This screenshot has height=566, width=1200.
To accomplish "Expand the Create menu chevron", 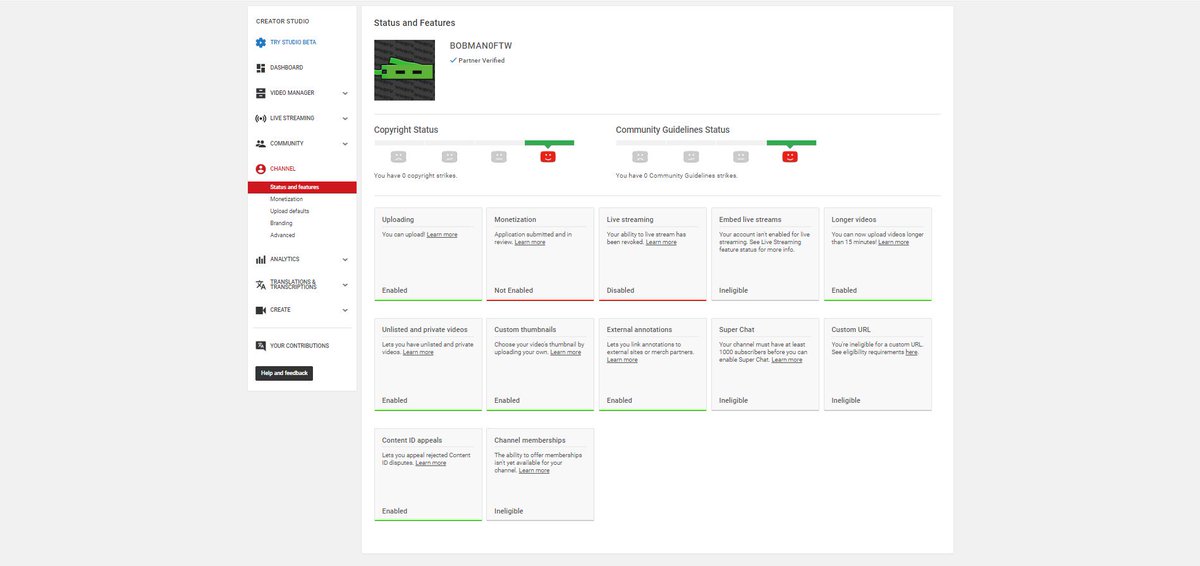I will point(345,310).
